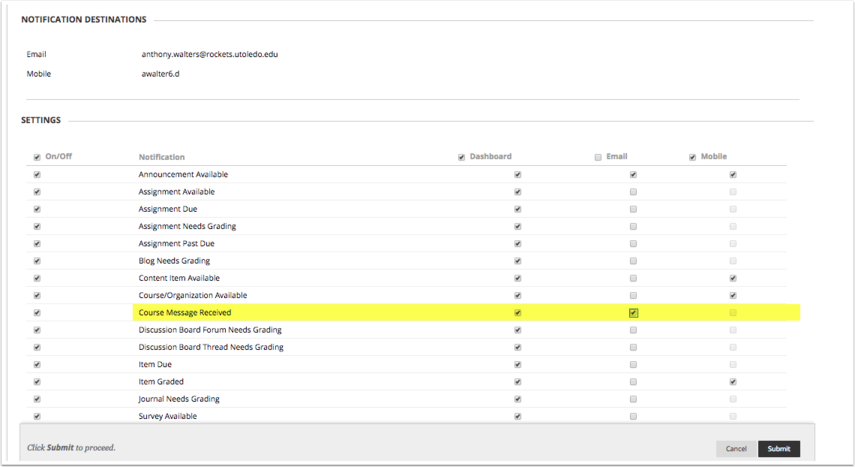
Task: Uncheck Dashboard for Assignment Needs Grading
Action: pyautogui.click(x=517, y=226)
